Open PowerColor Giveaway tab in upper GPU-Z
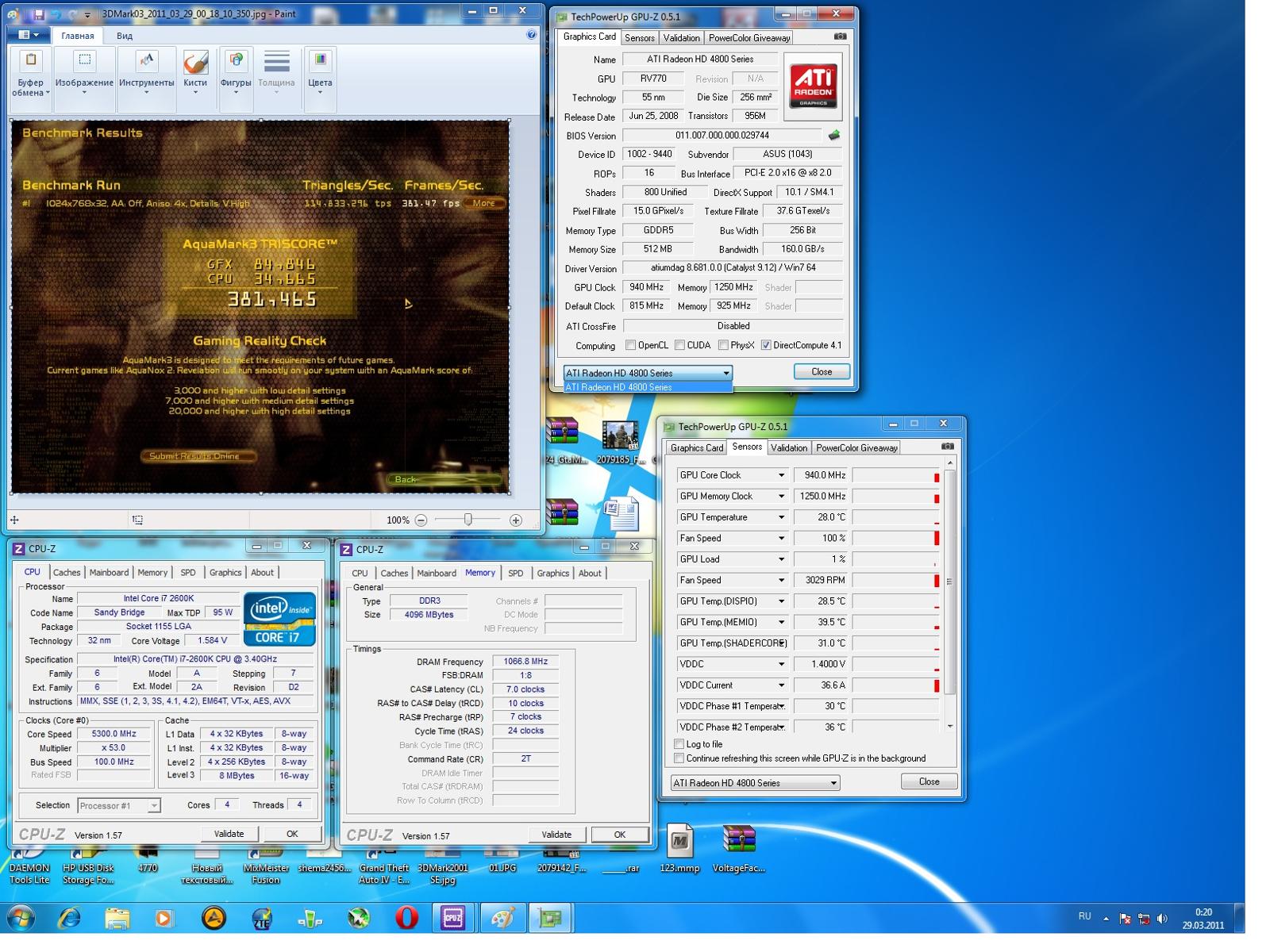This screenshot has height=952, width=1270. pyautogui.click(x=749, y=38)
